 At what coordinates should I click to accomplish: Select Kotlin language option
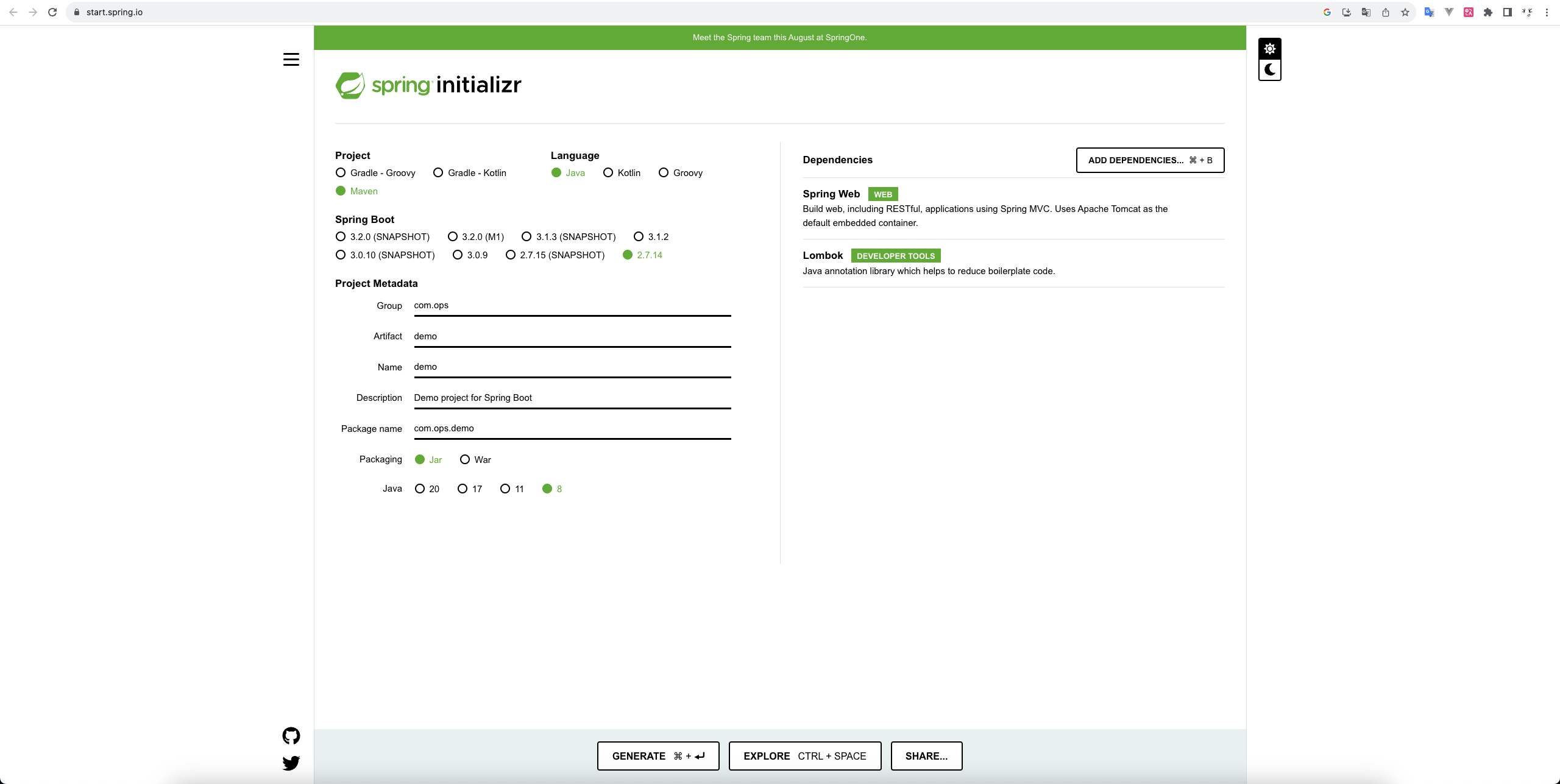pos(622,173)
